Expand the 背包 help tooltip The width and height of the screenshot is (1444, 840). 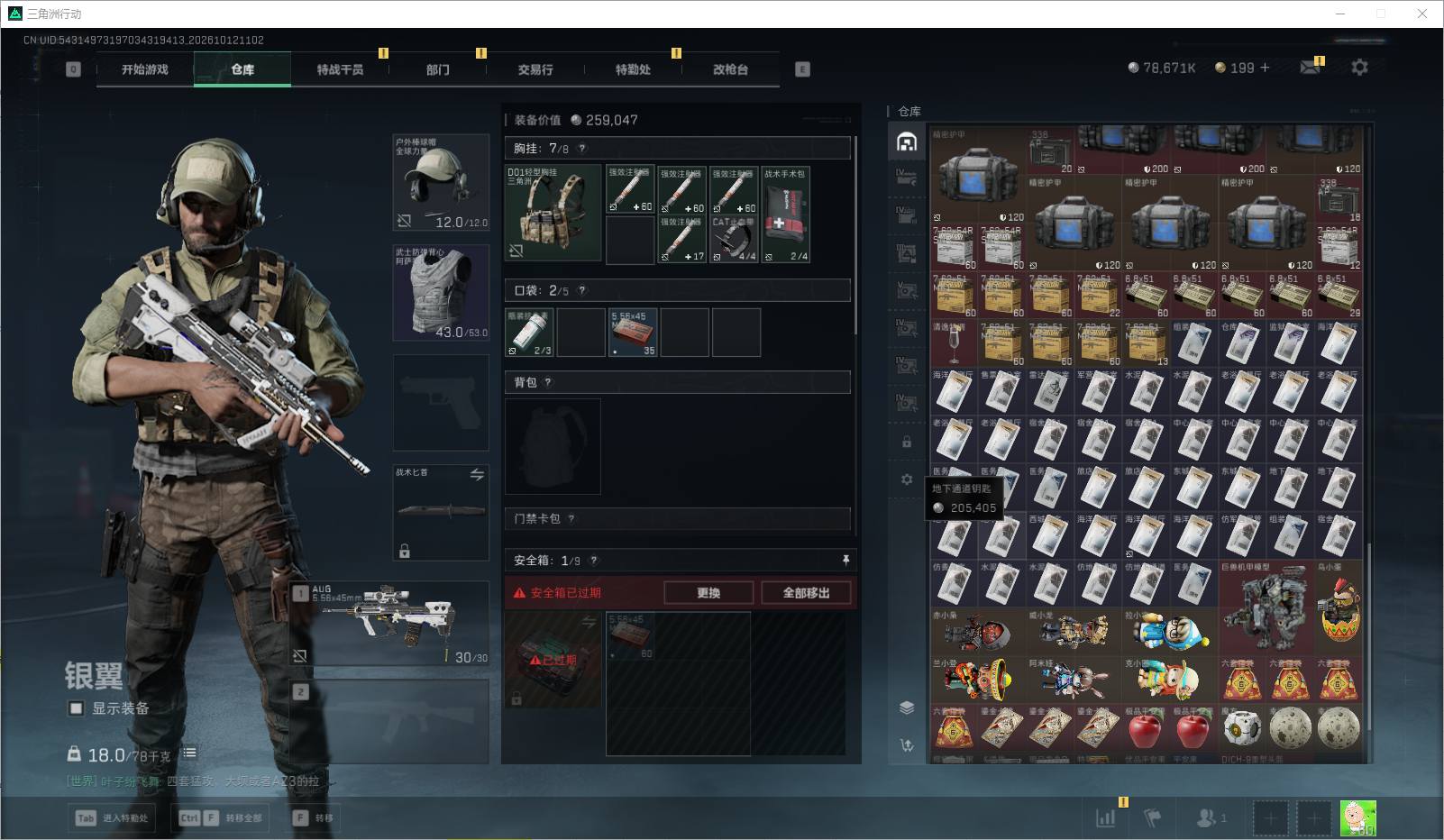click(x=548, y=382)
